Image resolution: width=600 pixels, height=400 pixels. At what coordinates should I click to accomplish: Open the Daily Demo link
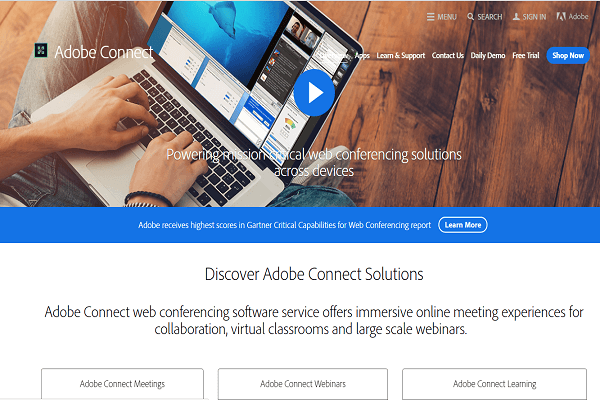pyautogui.click(x=488, y=56)
